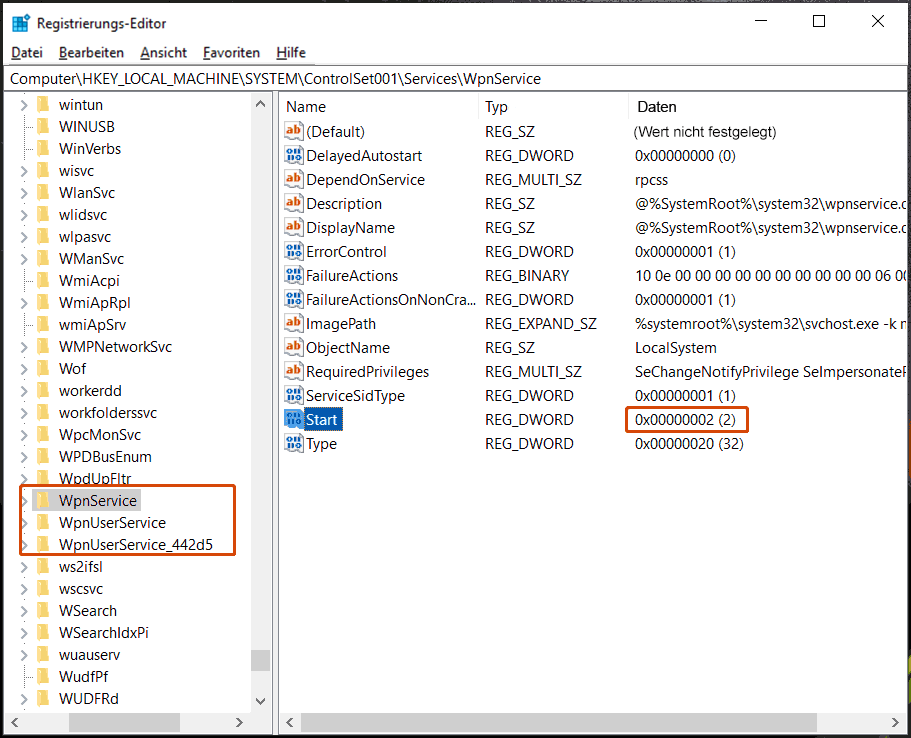Expand the workfolderssvc key chevron

24,413
